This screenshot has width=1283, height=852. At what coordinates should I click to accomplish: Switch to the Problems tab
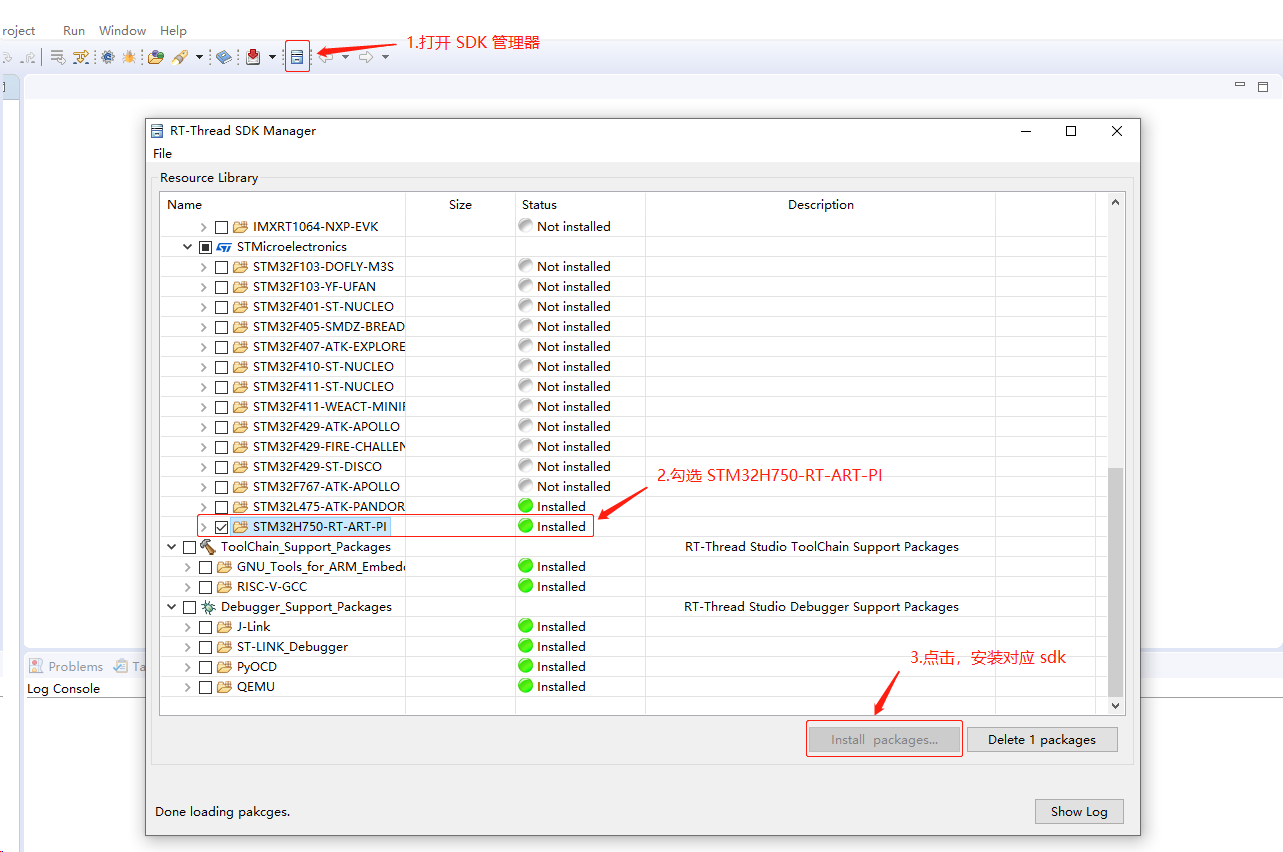[65, 666]
